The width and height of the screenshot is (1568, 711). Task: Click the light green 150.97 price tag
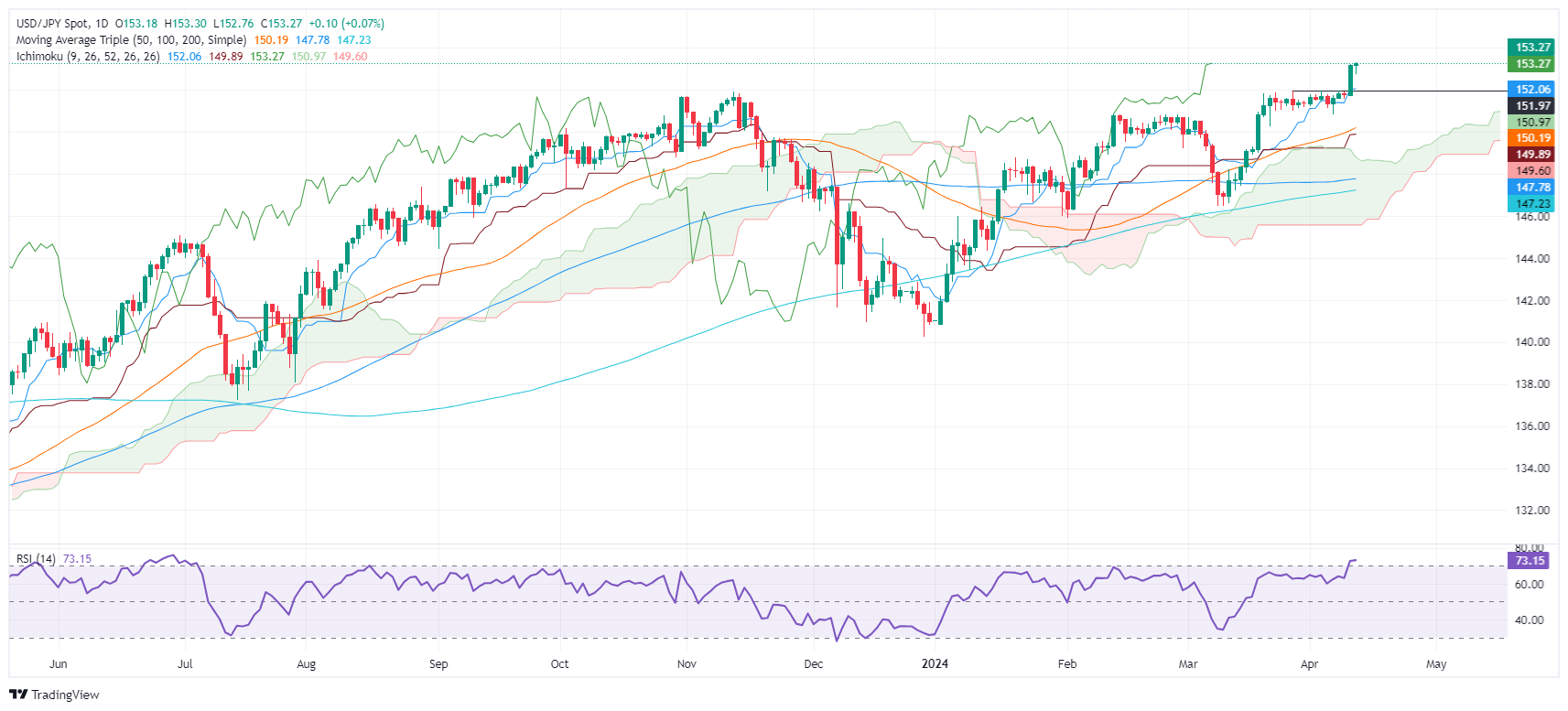point(1532,123)
